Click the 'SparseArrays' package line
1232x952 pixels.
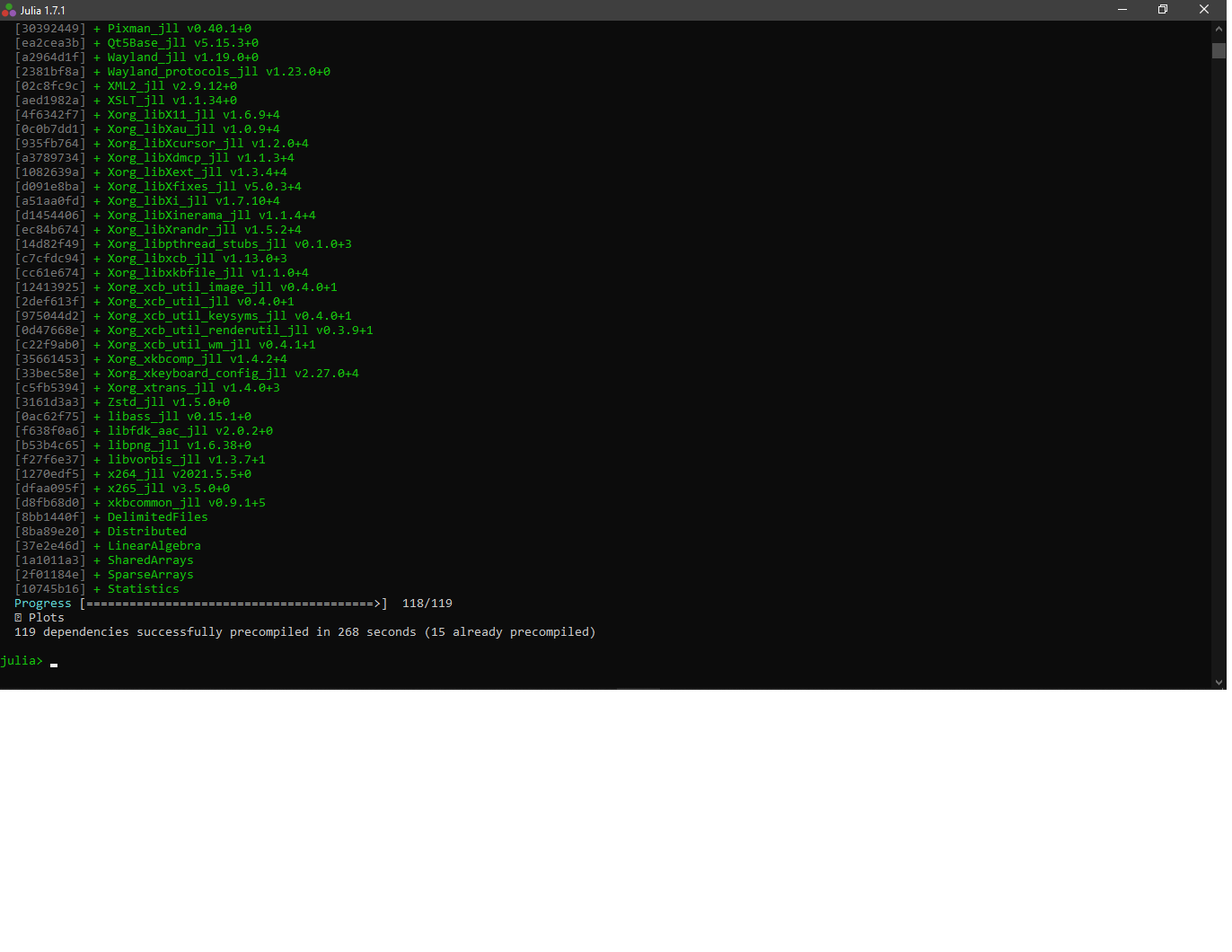click(x=151, y=575)
